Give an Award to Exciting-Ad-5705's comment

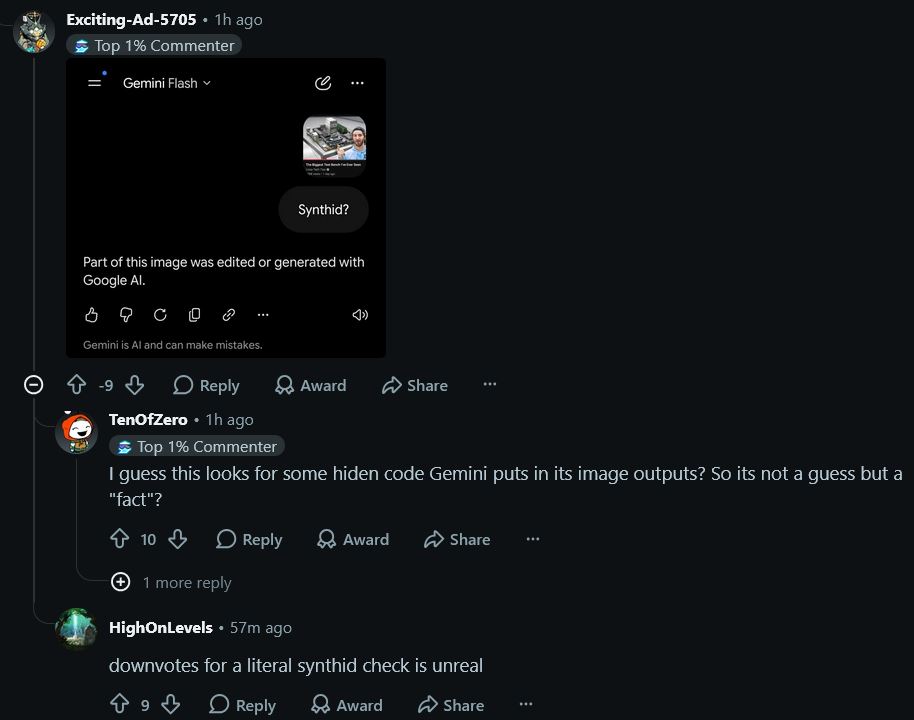[311, 385]
